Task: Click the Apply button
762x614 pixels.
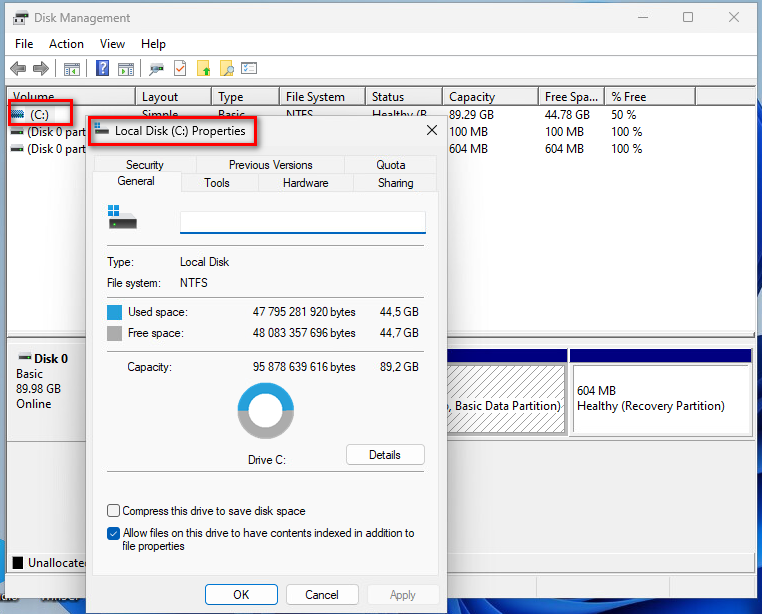Action: tap(403, 595)
